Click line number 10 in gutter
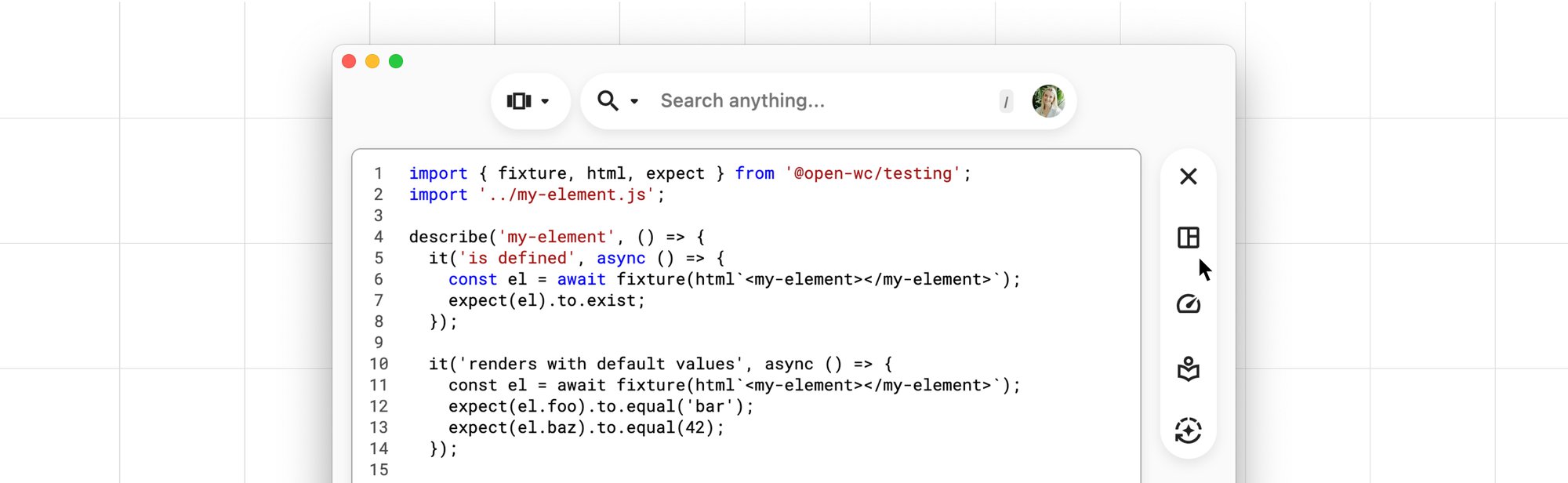Screen dimensions: 1568x483 (379, 364)
